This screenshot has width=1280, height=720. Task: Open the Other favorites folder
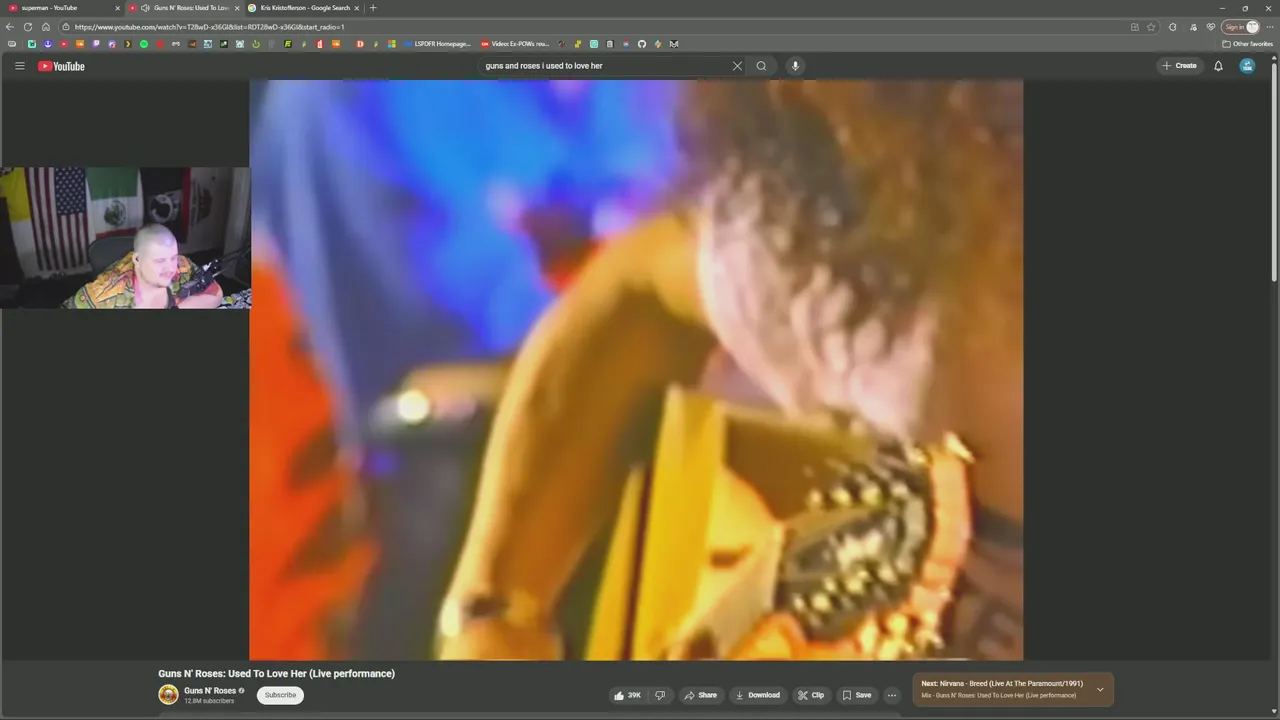[1247, 44]
